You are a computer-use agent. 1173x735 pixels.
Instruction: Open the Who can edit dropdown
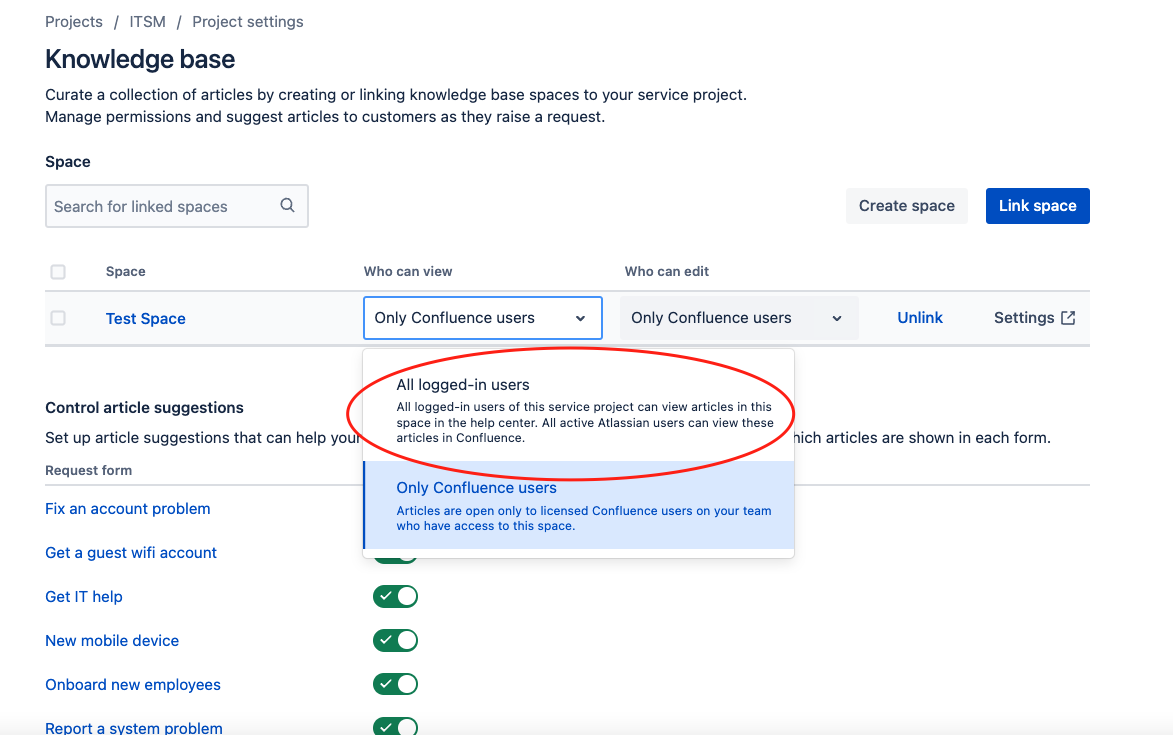click(x=738, y=318)
